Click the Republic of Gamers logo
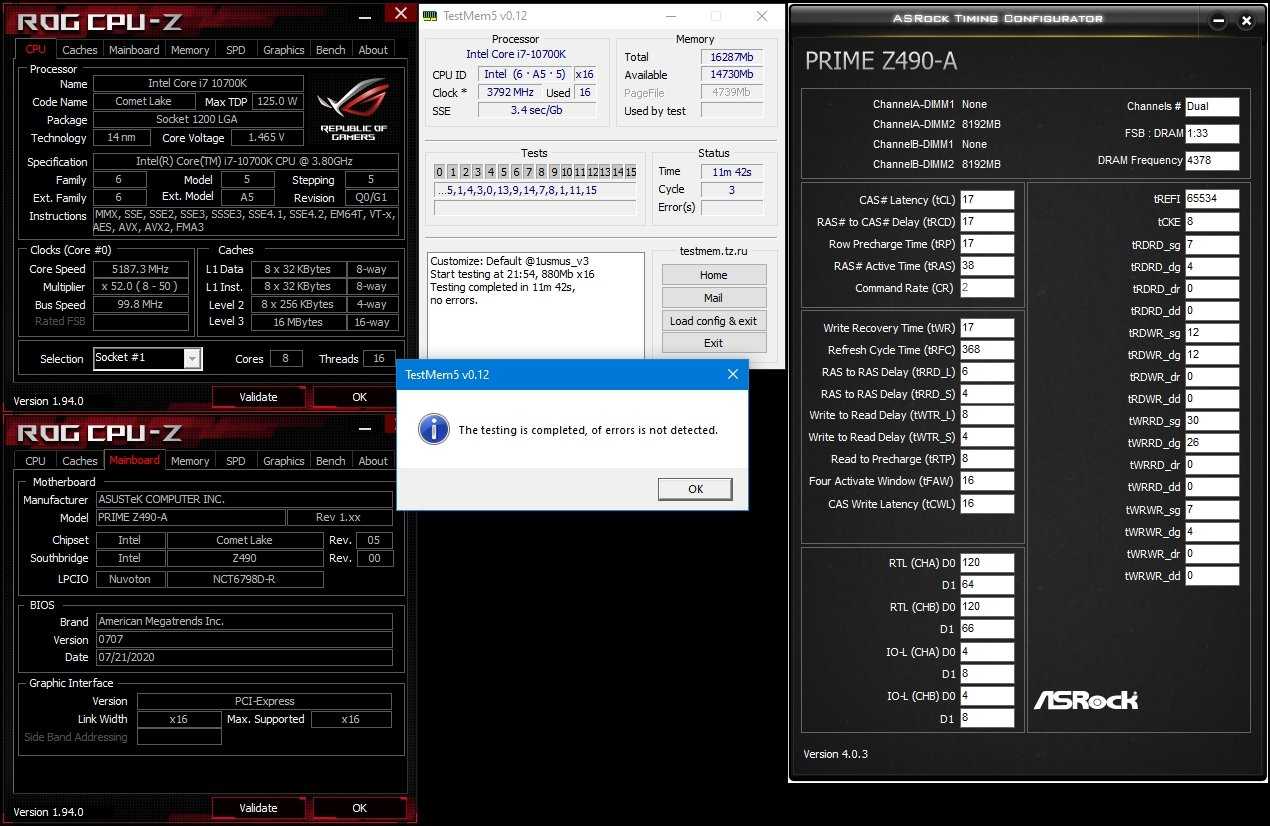Viewport: 1270px width, 826px height. coord(353,108)
